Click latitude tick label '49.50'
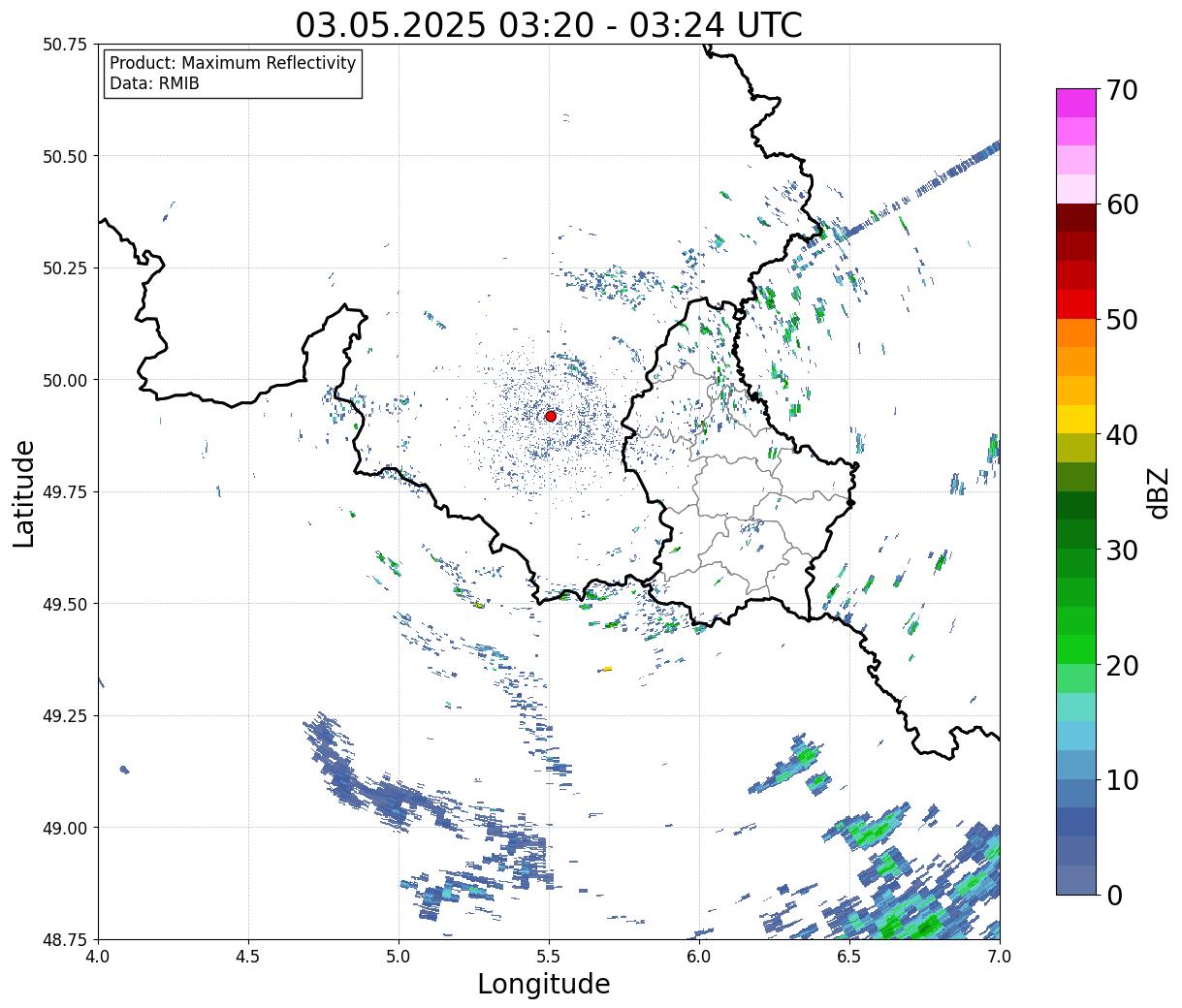 [x=65, y=604]
